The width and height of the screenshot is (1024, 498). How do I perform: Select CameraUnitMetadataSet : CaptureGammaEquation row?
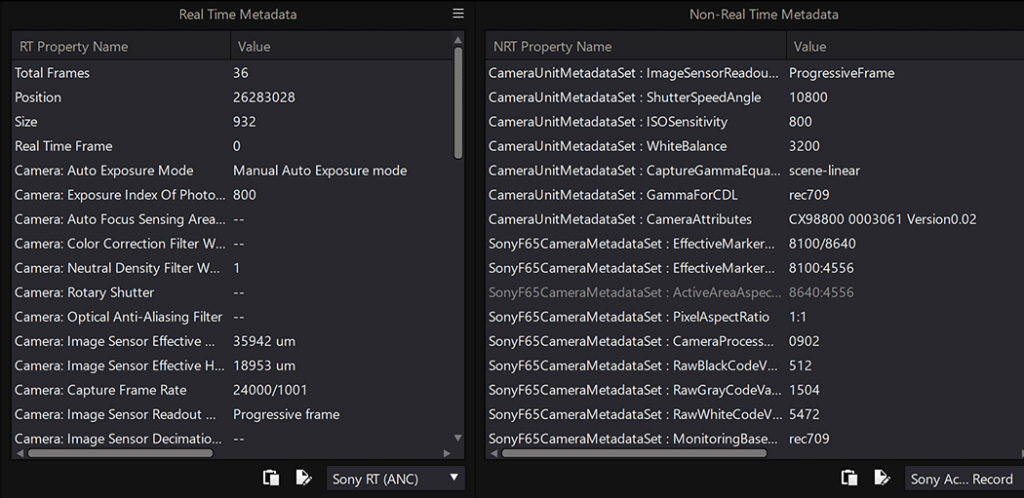tap(755, 170)
